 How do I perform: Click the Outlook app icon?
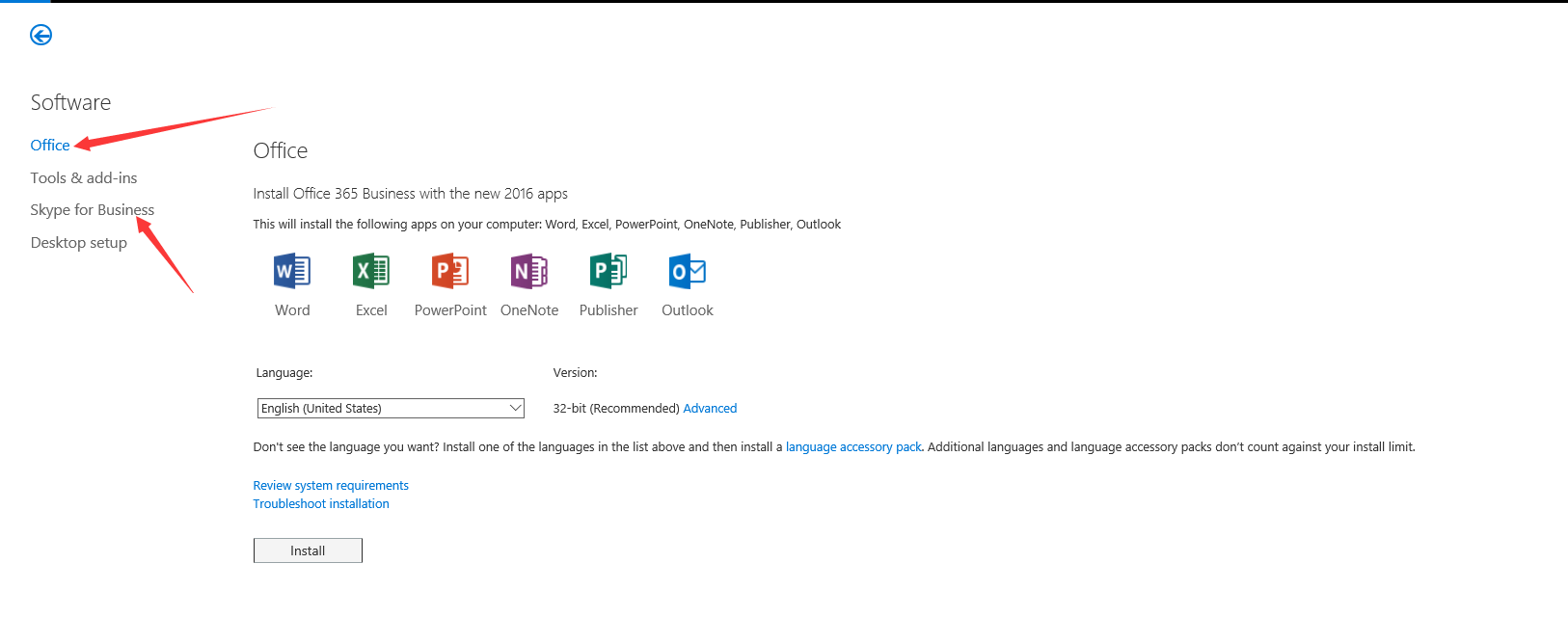[688, 272]
